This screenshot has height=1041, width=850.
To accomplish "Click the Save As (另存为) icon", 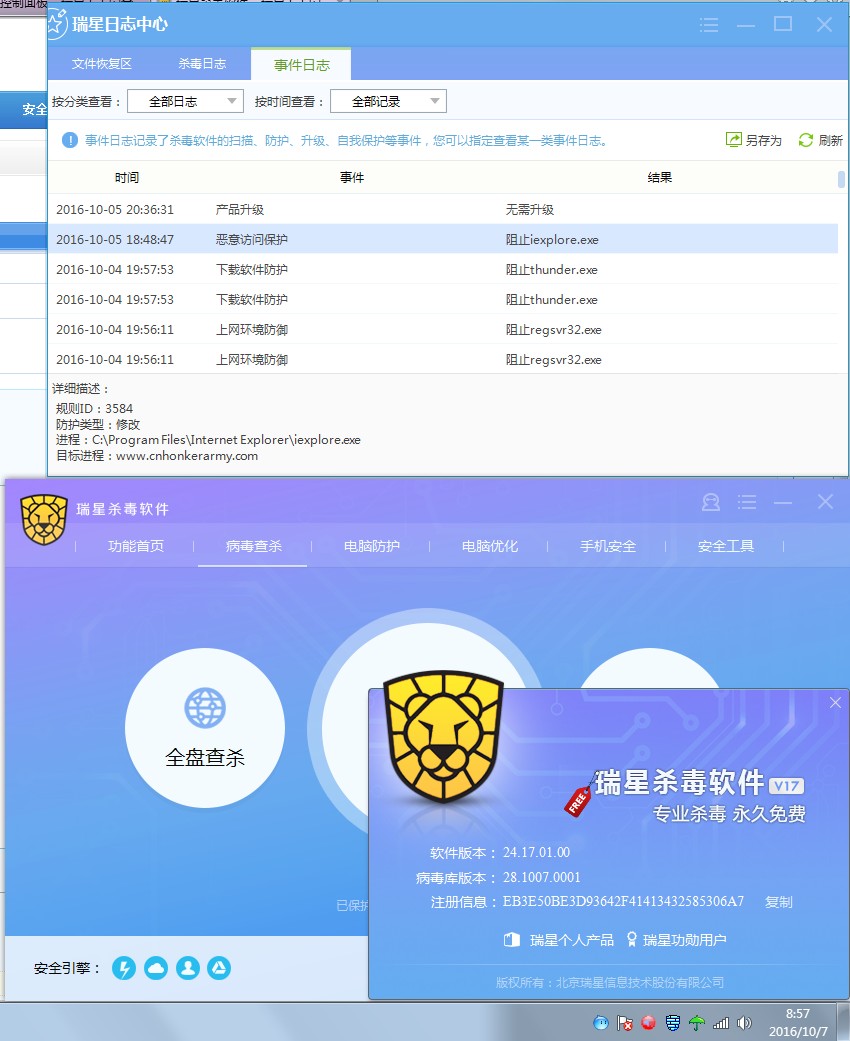I will click(x=734, y=139).
